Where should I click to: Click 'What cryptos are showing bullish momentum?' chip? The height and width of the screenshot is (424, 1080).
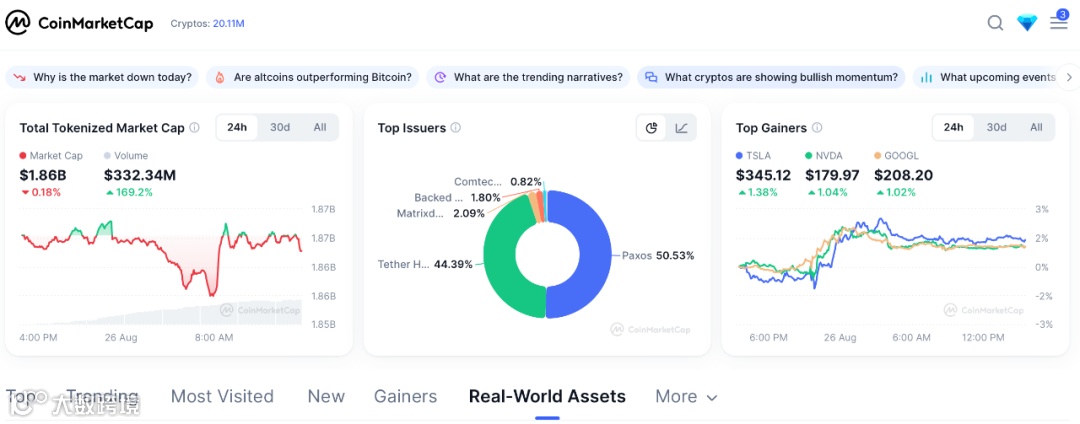pos(771,77)
